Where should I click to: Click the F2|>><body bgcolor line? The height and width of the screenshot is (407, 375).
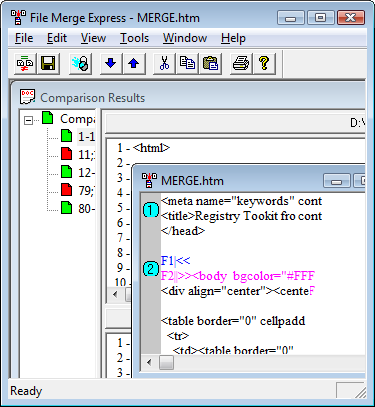(x=238, y=276)
